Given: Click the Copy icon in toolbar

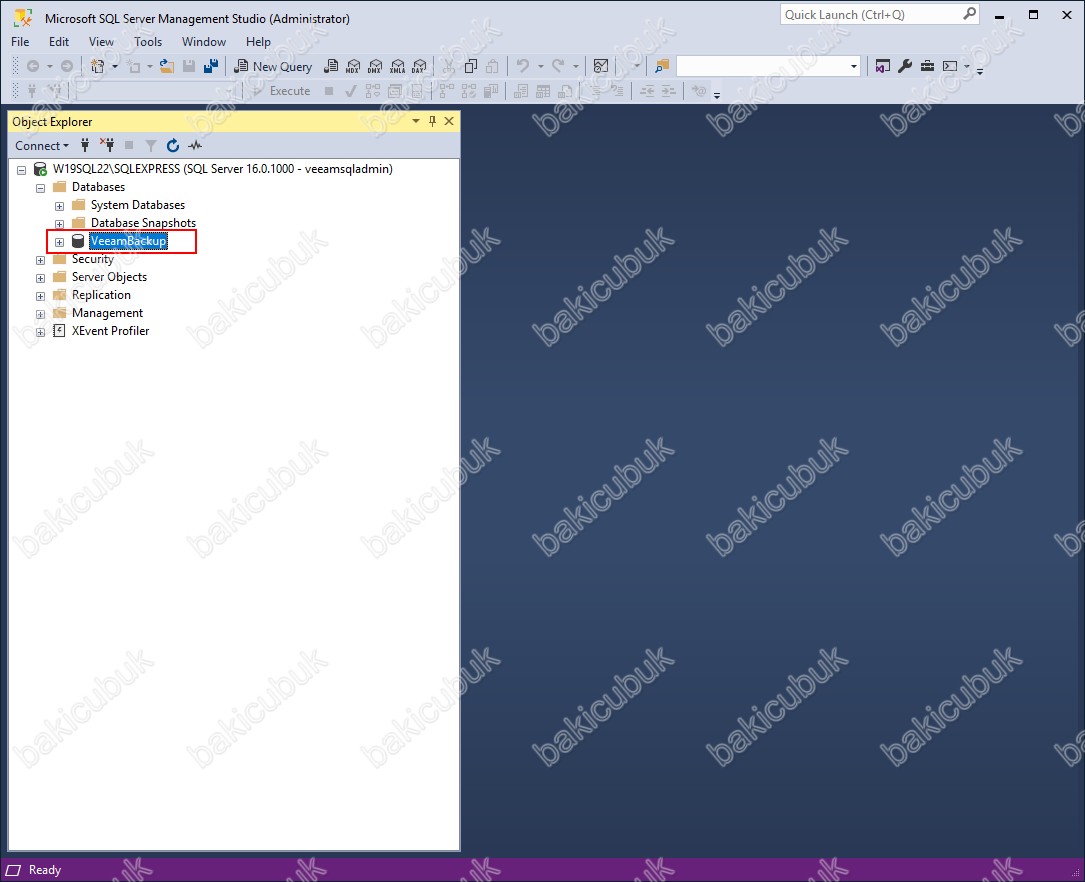Looking at the screenshot, I should [x=471, y=66].
